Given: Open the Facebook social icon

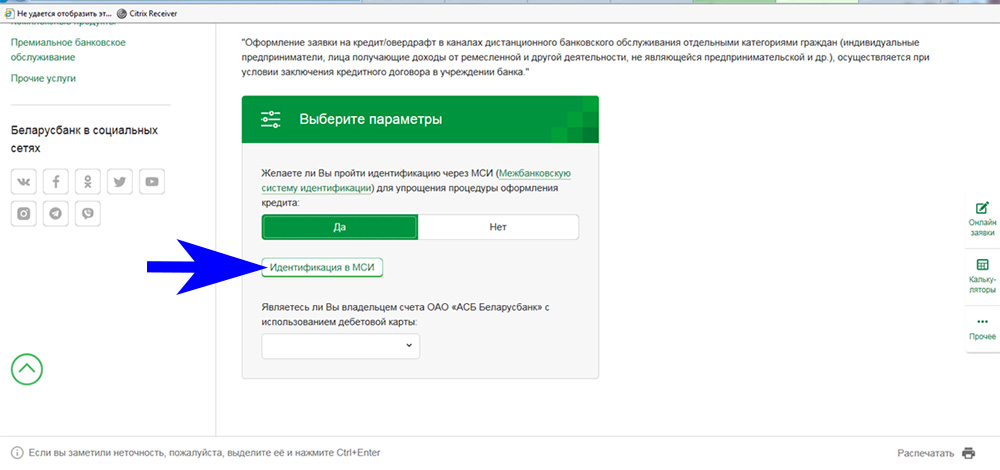Looking at the screenshot, I should (x=55, y=182).
